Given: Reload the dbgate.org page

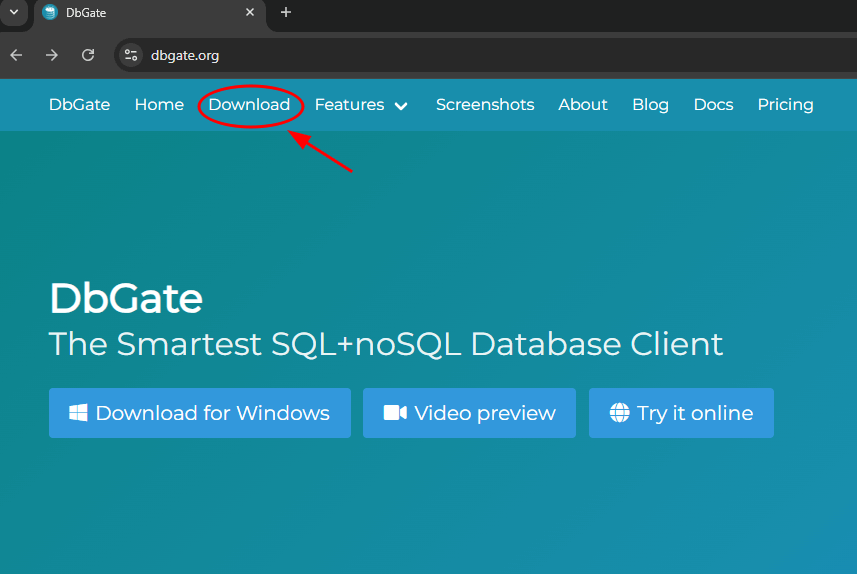Looking at the screenshot, I should pos(88,55).
